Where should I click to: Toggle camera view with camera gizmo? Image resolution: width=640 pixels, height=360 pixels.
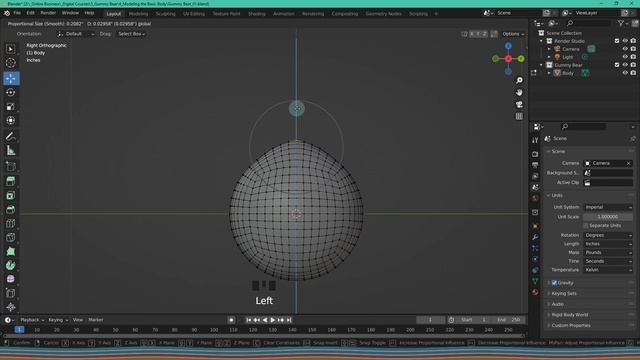pyautogui.click(x=519, y=104)
